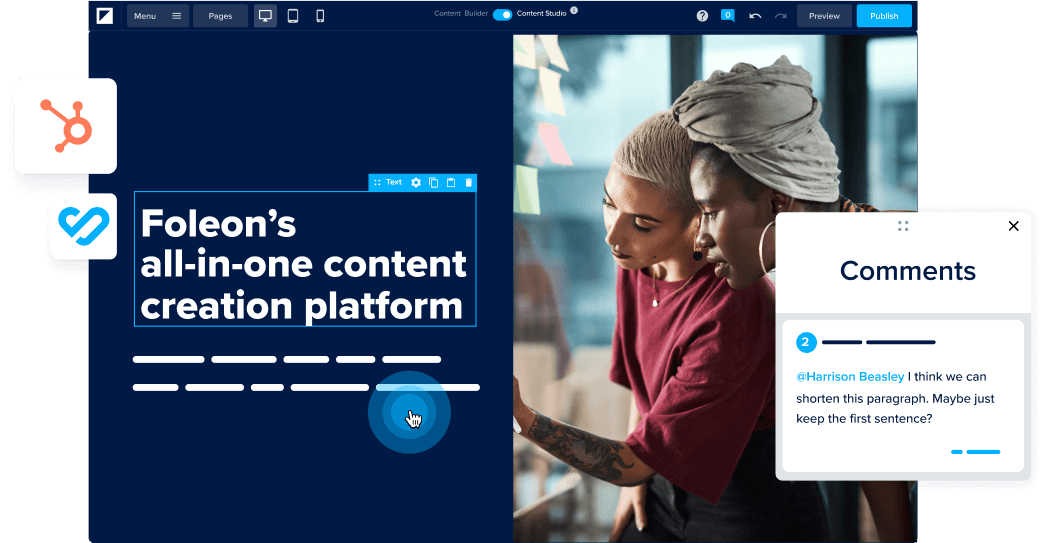Toggle Content Builder / Content Studio switch
The width and height of the screenshot is (1045, 543).
click(502, 15)
